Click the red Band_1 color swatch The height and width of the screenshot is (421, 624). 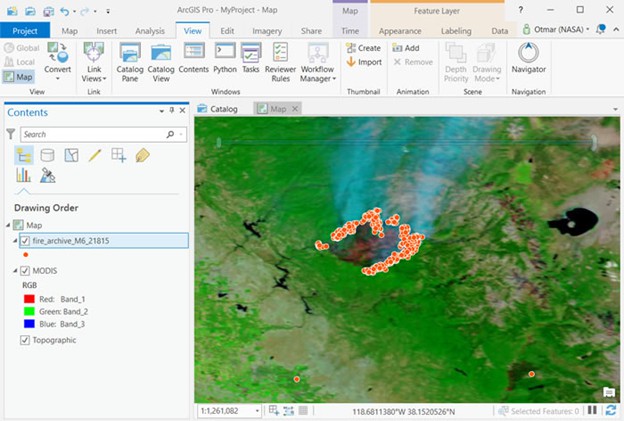(x=29, y=298)
